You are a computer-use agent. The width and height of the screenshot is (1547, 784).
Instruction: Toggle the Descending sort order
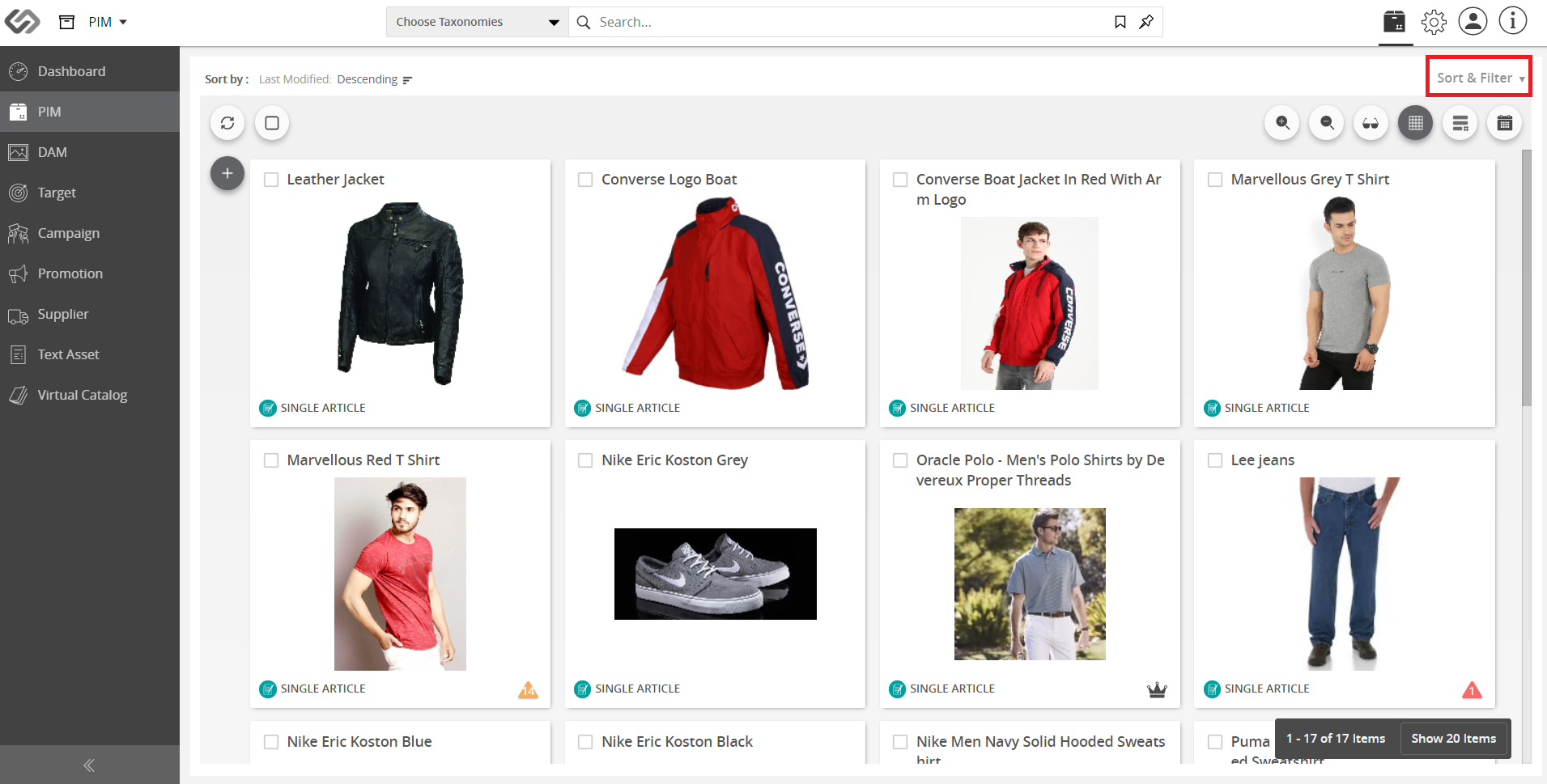[x=375, y=79]
